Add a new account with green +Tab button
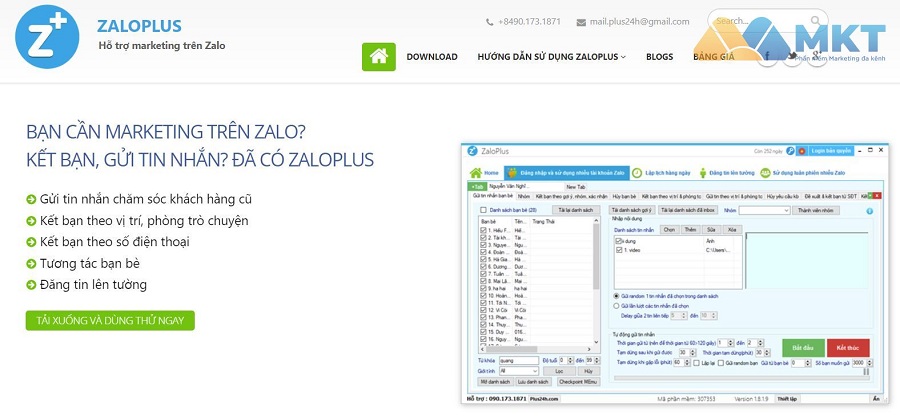 click(x=478, y=186)
